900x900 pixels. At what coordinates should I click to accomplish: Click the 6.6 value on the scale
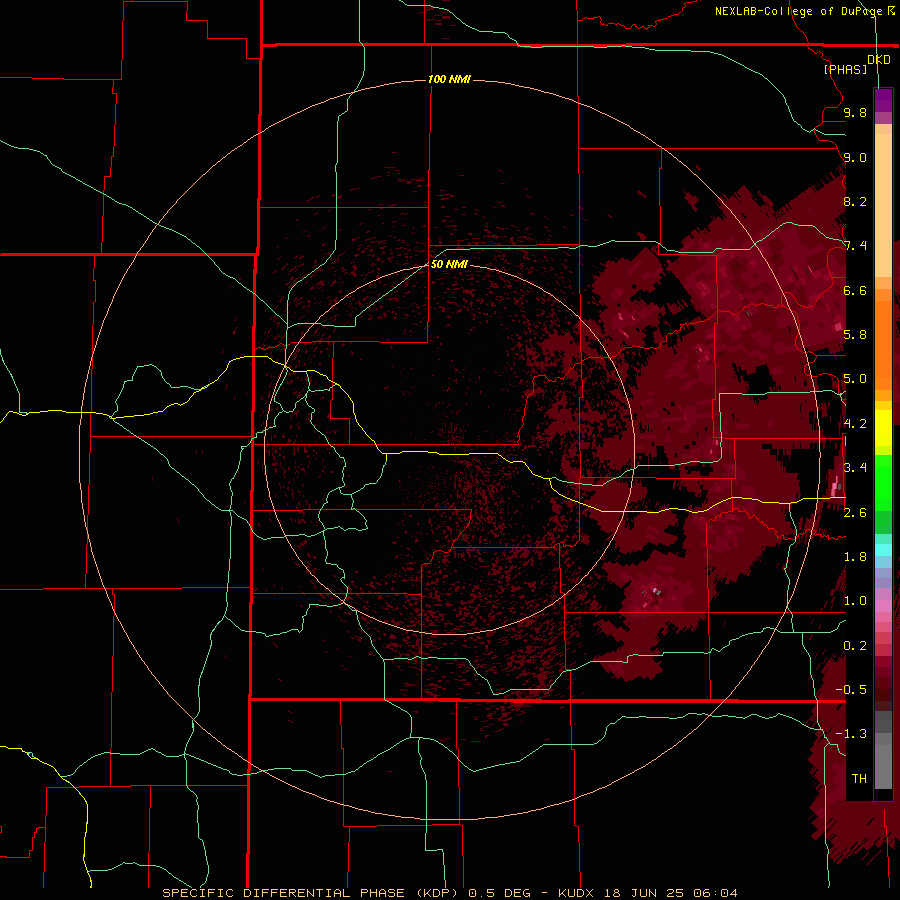pyautogui.click(x=855, y=290)
